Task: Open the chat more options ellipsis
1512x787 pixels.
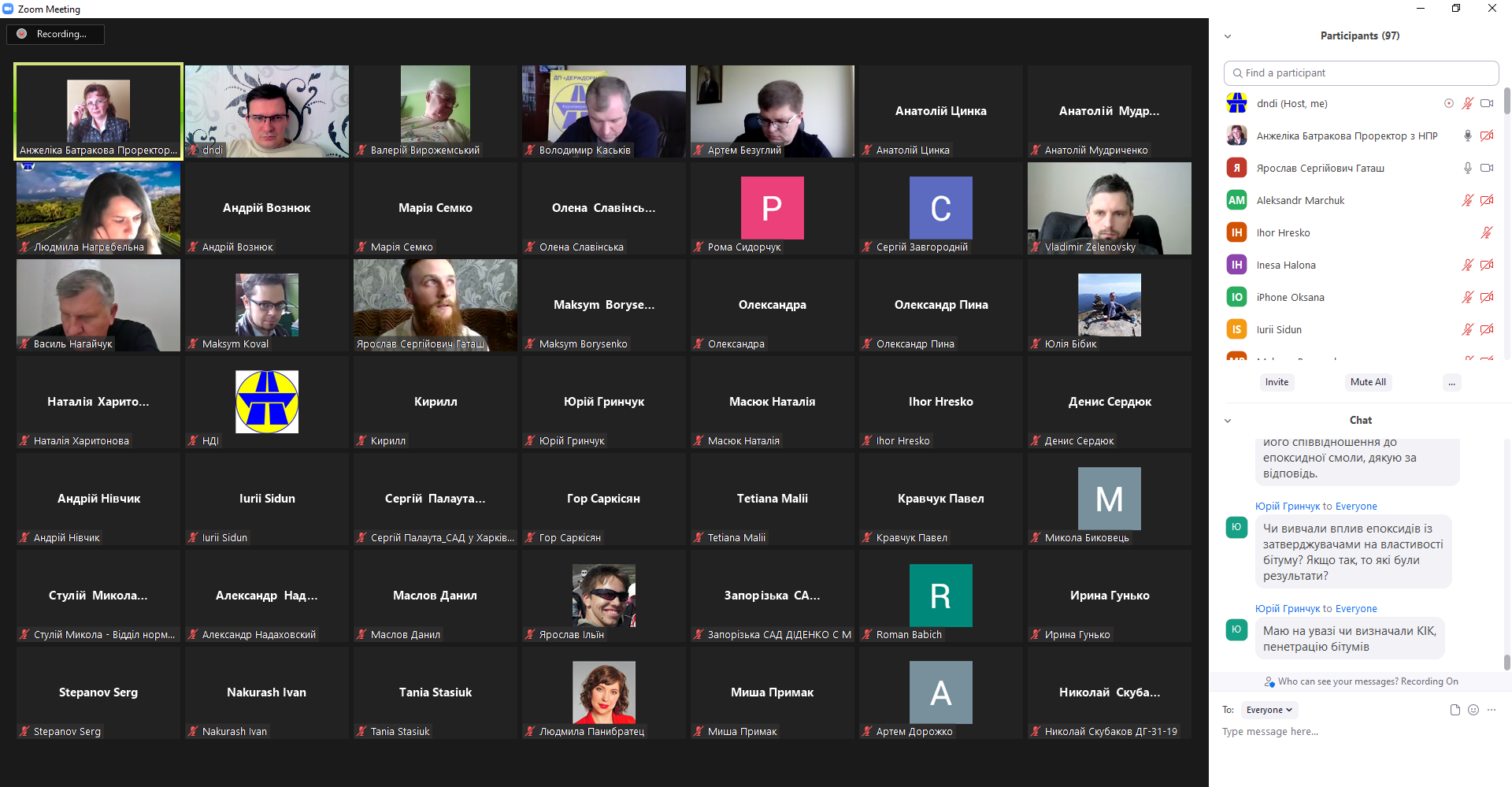Action: coord(1492,710)
